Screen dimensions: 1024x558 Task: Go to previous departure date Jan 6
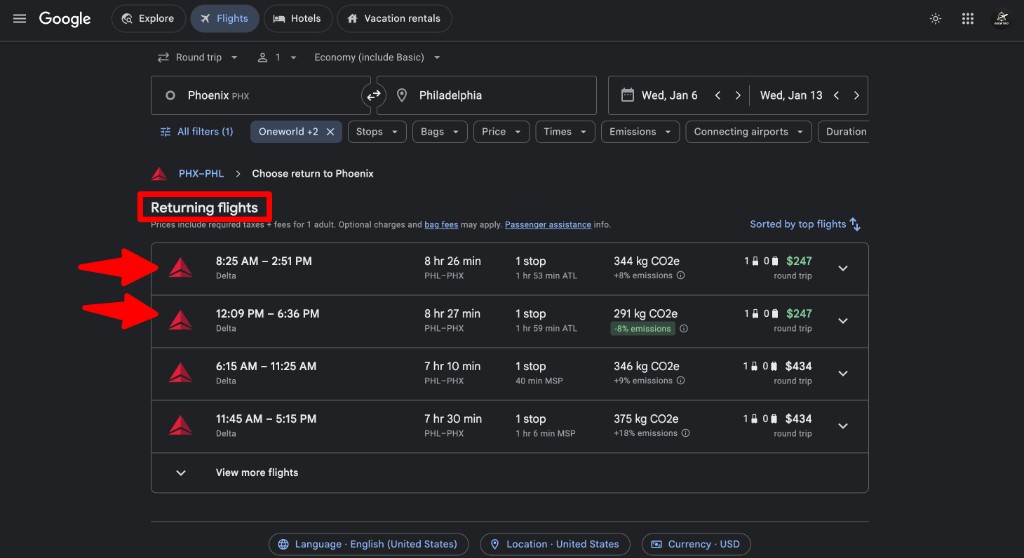tap(718, 95)
